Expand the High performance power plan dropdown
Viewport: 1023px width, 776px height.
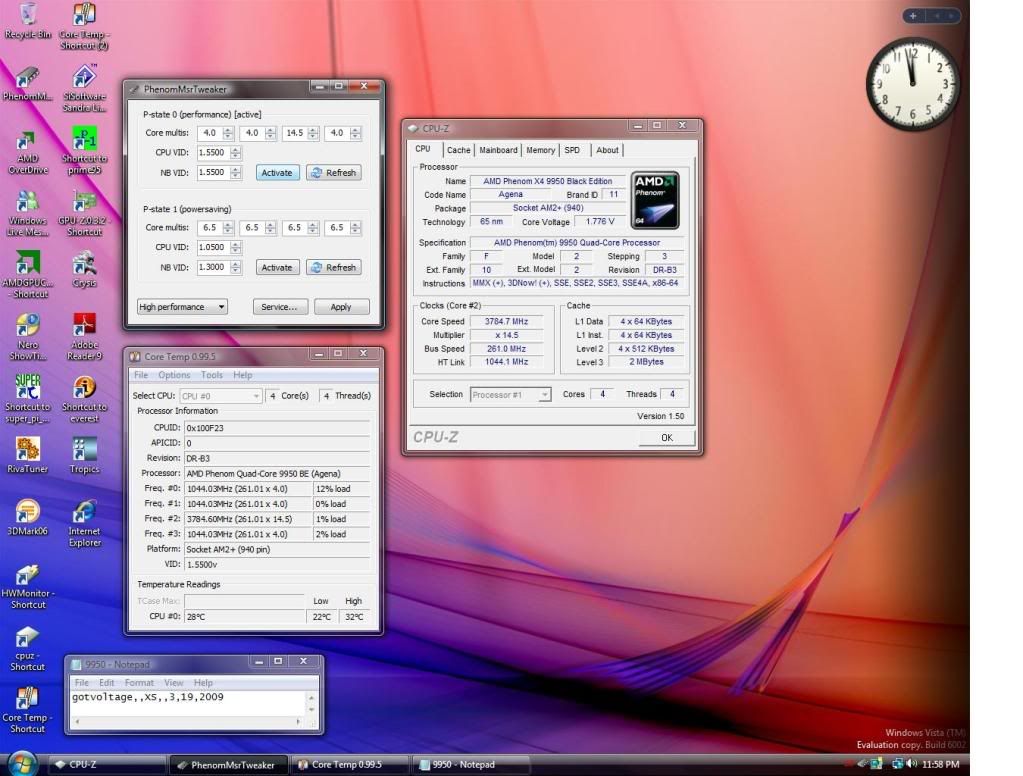(x=182, y=307)
